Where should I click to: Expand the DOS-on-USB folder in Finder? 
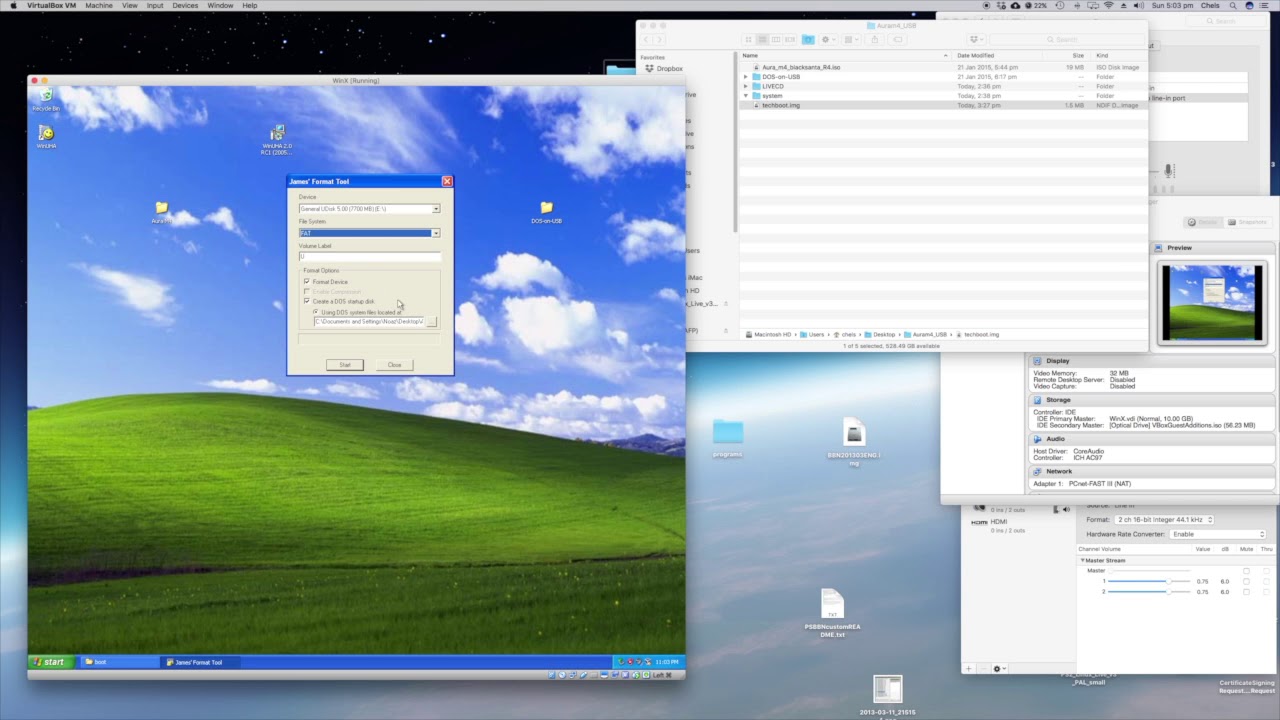tap(745, 77)
